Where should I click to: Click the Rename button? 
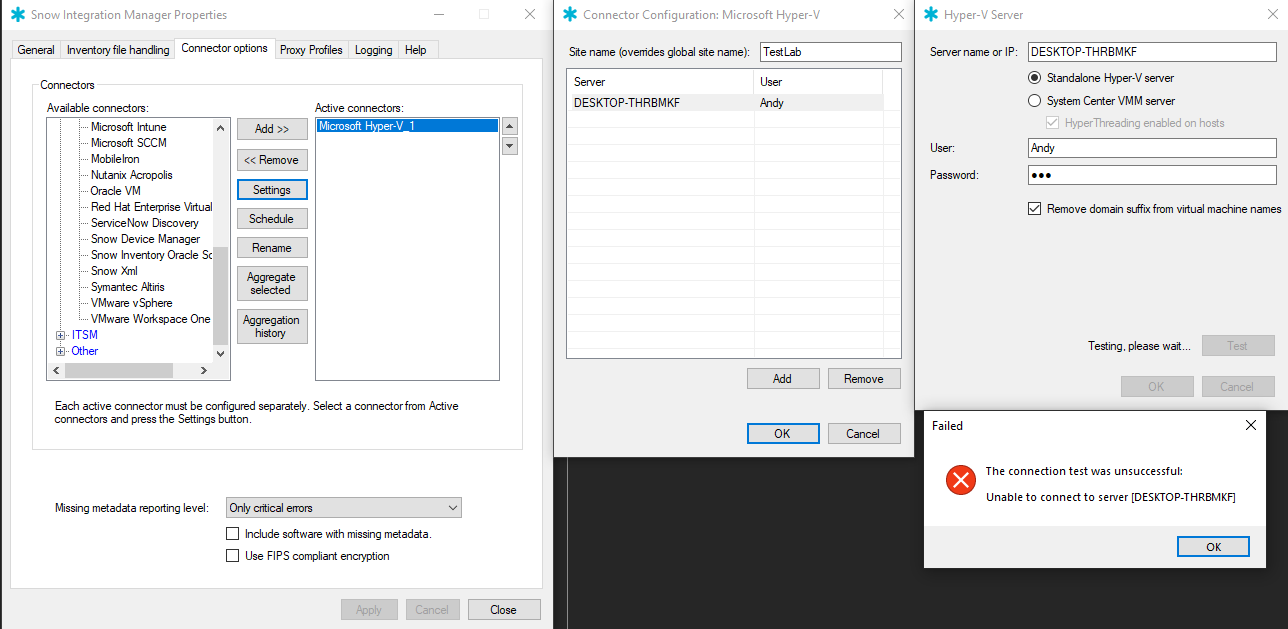[x=272, y=248]
